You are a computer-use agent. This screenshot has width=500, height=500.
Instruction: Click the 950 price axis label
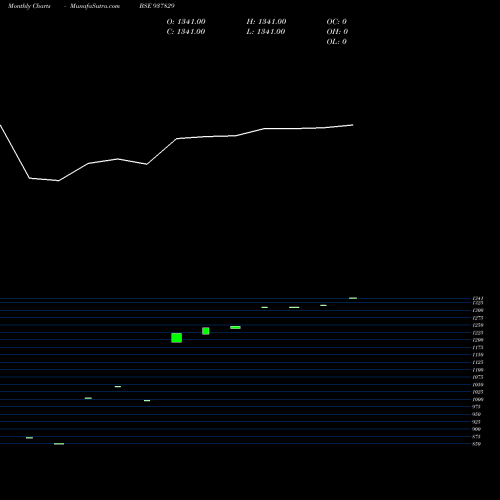tap(477, 414)
